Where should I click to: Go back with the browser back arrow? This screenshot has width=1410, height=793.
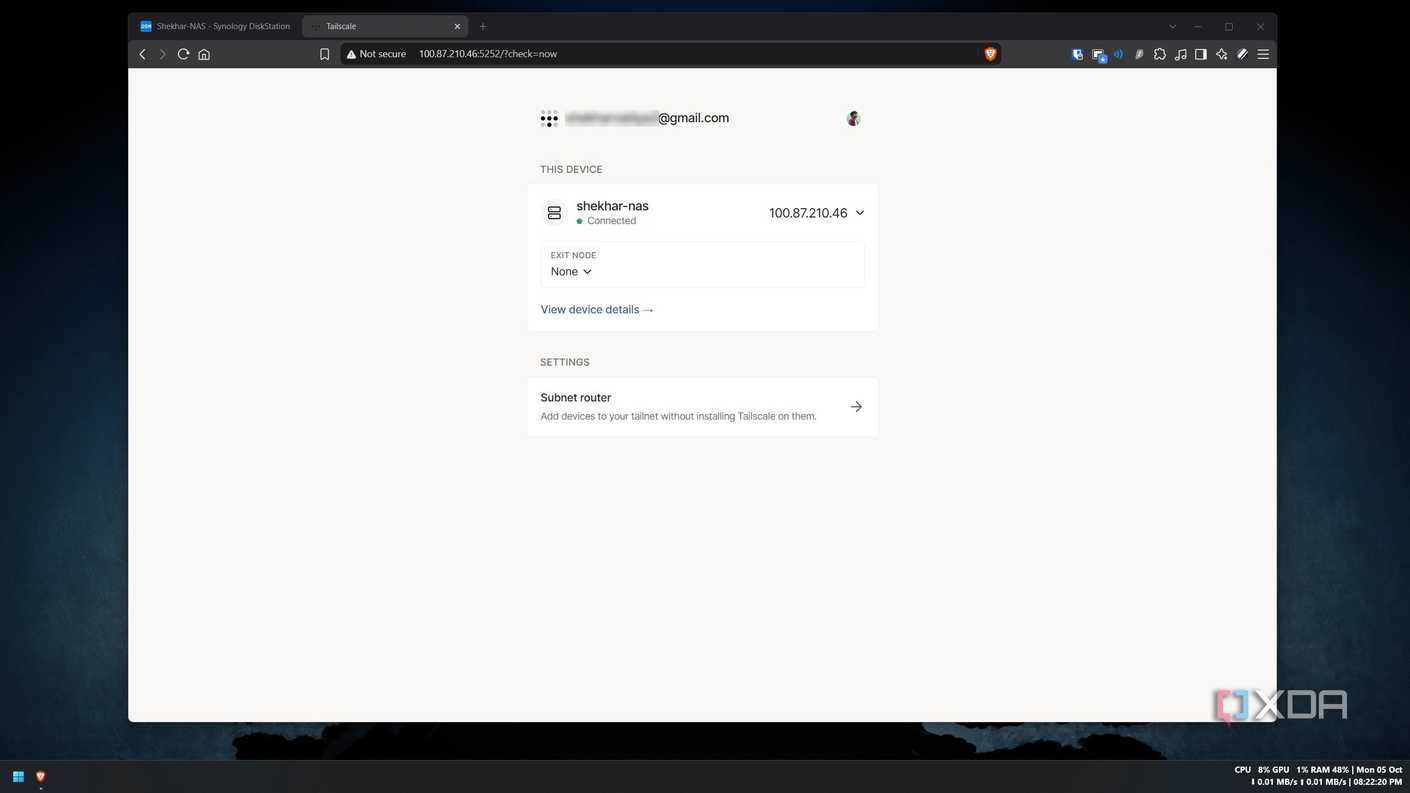(142, 54)
